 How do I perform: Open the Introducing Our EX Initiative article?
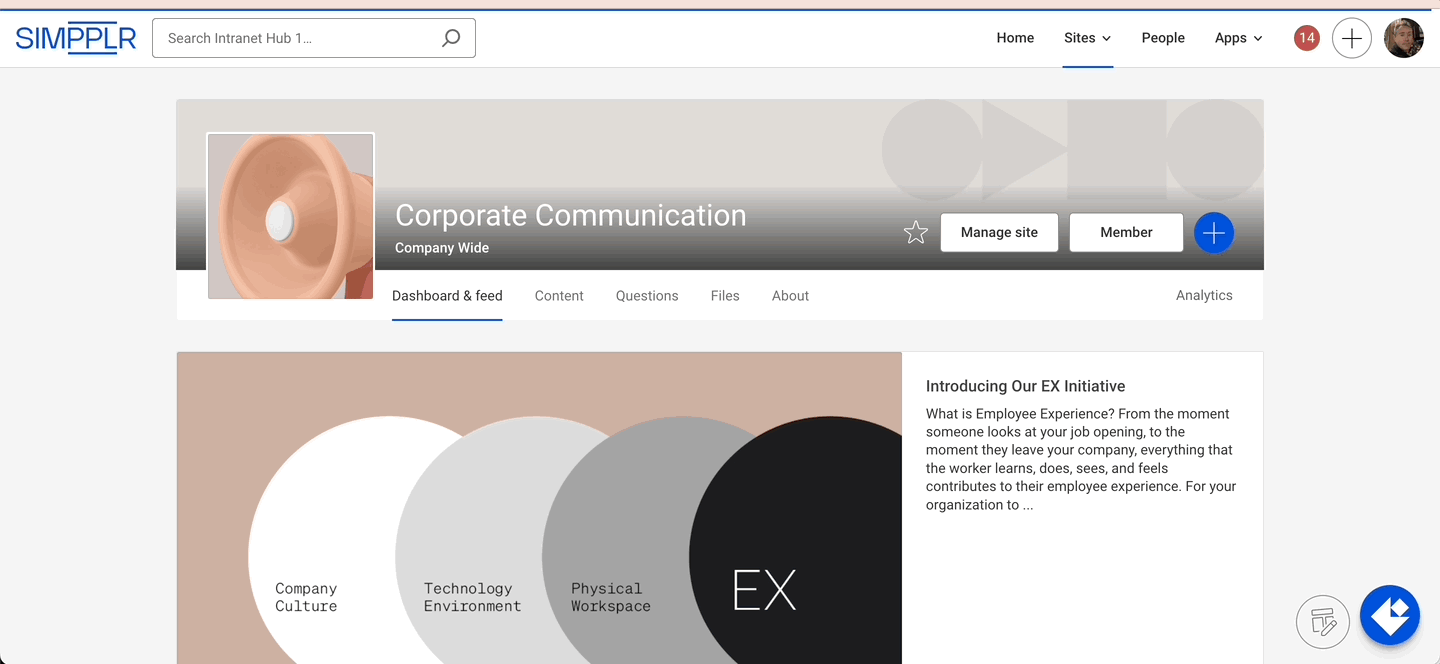point(1025,385)
